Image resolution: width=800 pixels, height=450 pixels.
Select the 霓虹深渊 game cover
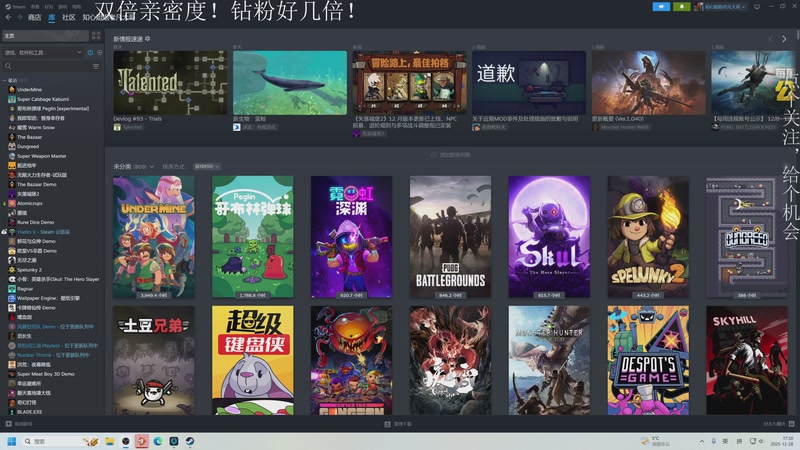pos(352,237)
